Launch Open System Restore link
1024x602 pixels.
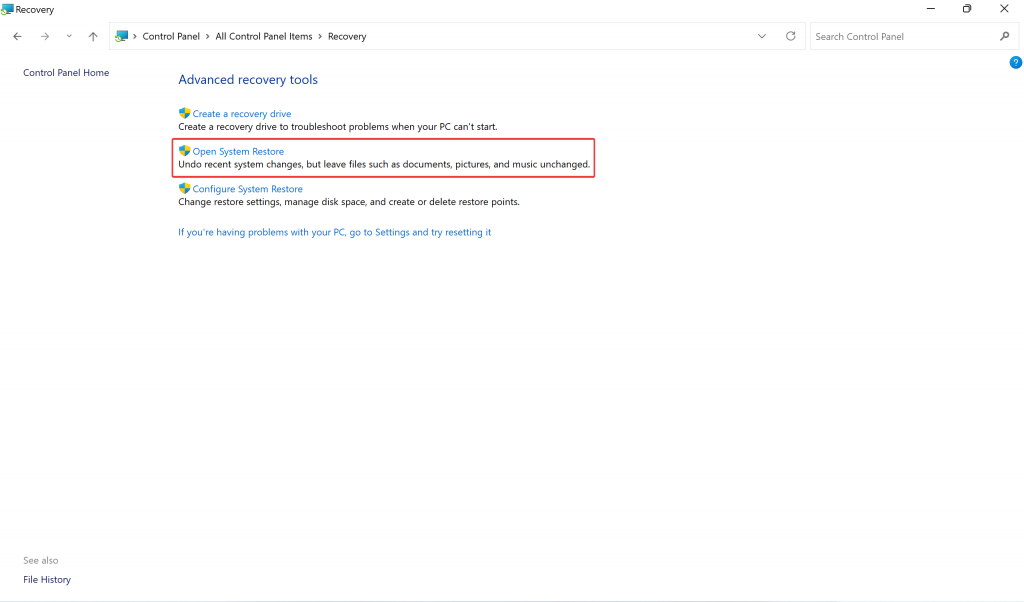click(x=238, y=151)
